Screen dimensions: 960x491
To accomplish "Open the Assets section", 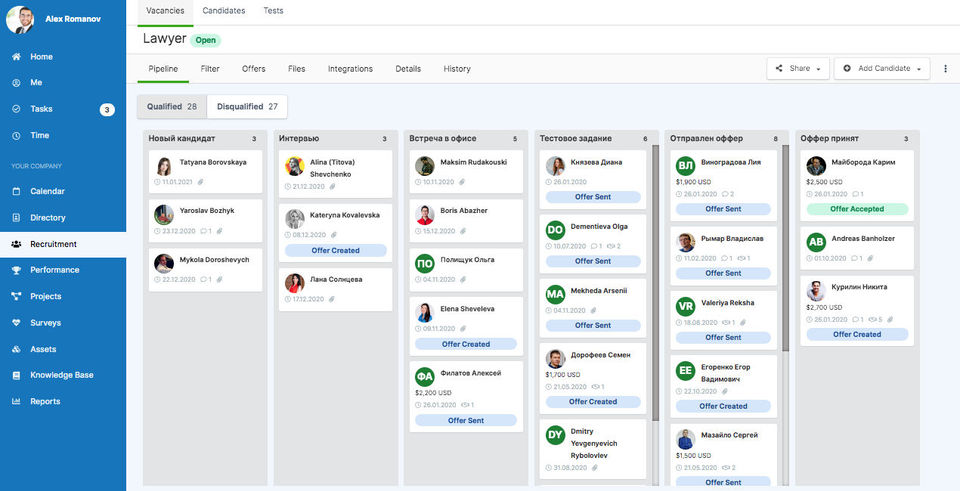I will tap(43, 349).
